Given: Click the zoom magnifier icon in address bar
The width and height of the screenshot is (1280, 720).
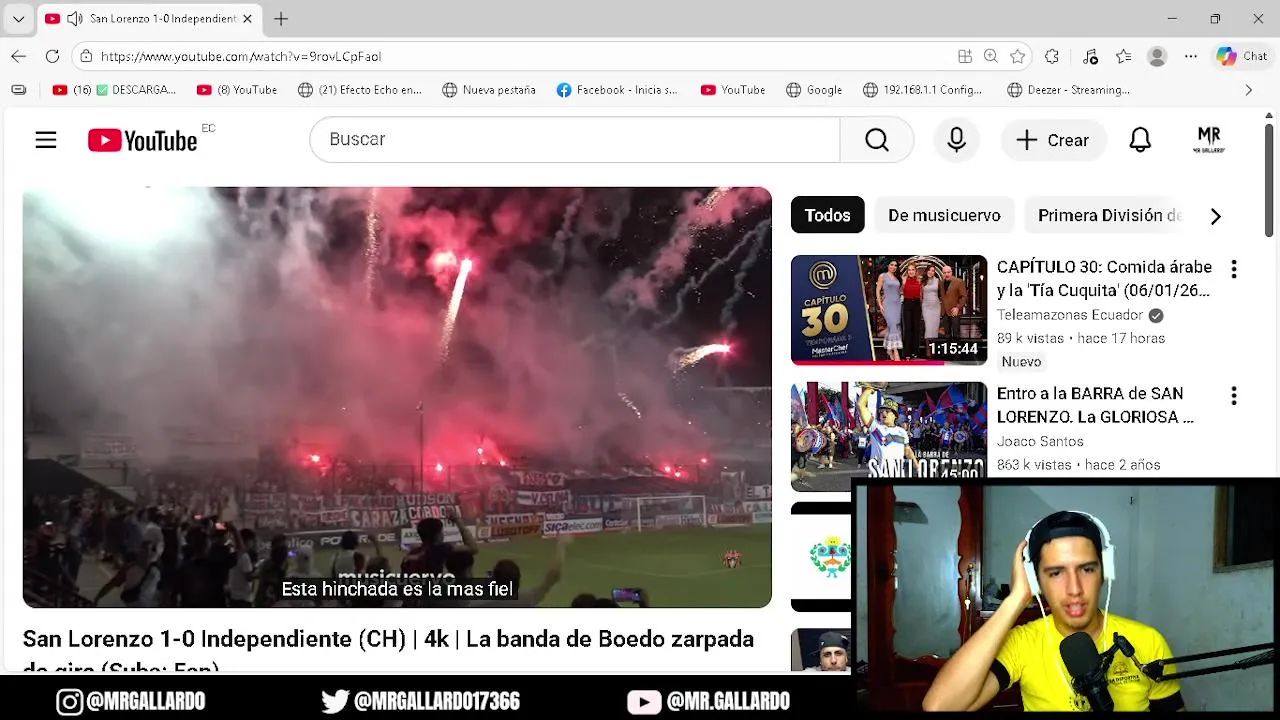Looking at the screenshot, I should 991,56.
